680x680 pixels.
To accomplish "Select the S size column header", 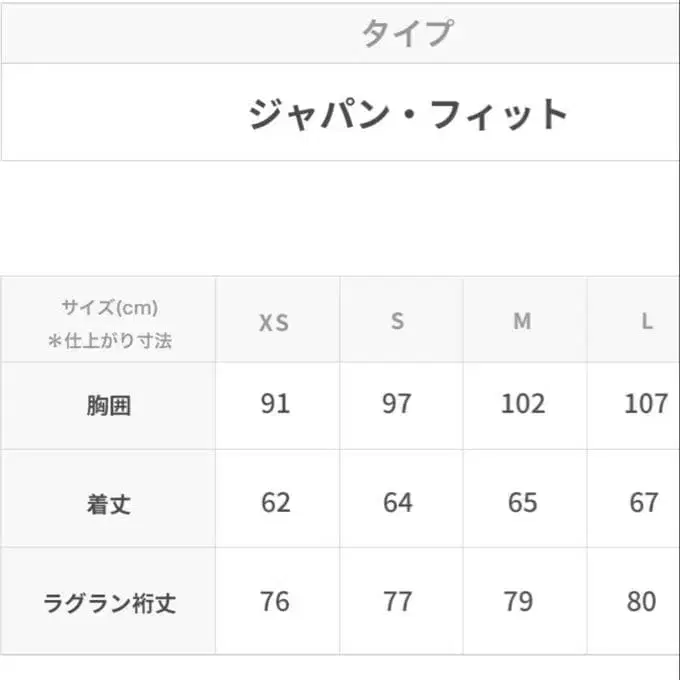I will 398,322.
